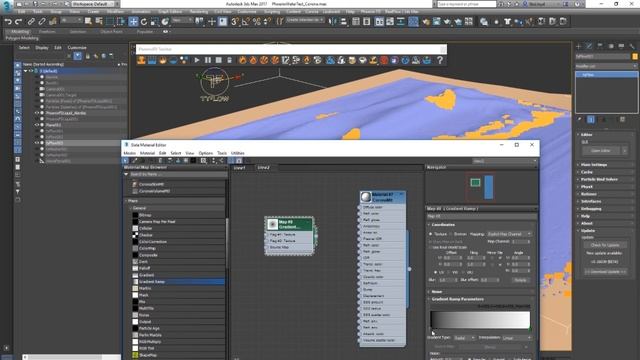Select the Gradient Ramp map in browser list
The image size is (640, 360).
point(178,282)
